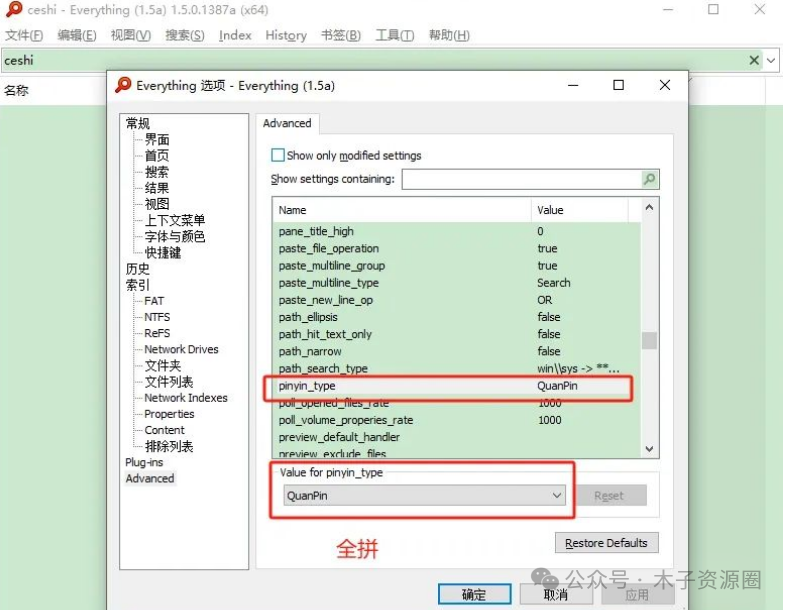Clear the ceshi search with the X icon
Viewport: 786px width, 610px height.
[753, 60]
